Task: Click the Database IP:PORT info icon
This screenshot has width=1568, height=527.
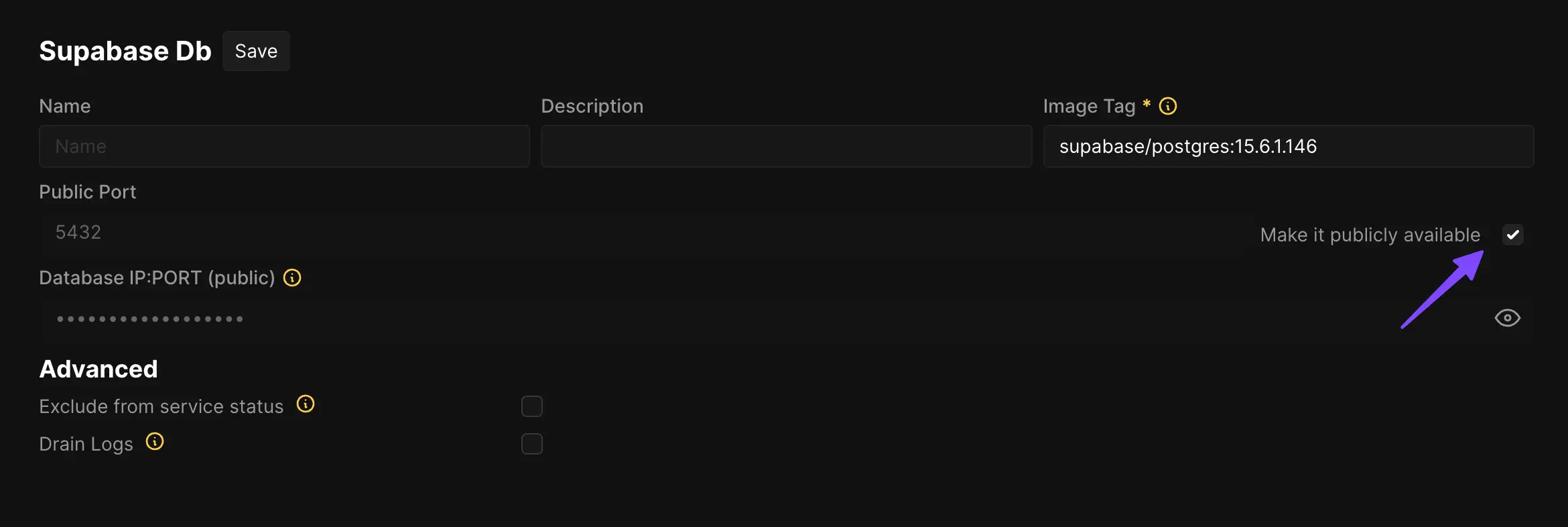Action: click(x=292, y=277)
